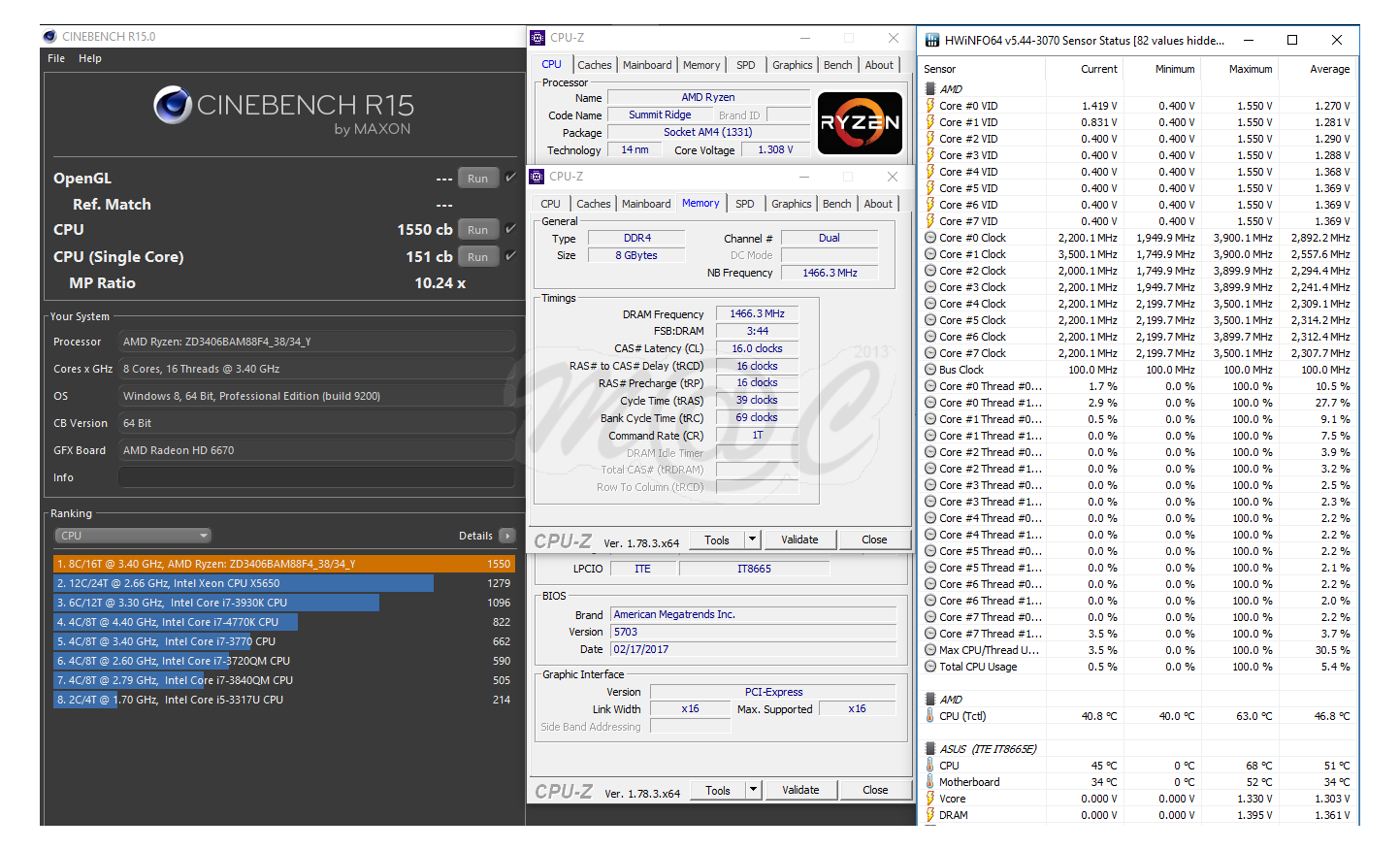This screenshot has height=850, width=1400.
Task: Select the AMD Ryzen 1550 ranking row
Action: 283,564
